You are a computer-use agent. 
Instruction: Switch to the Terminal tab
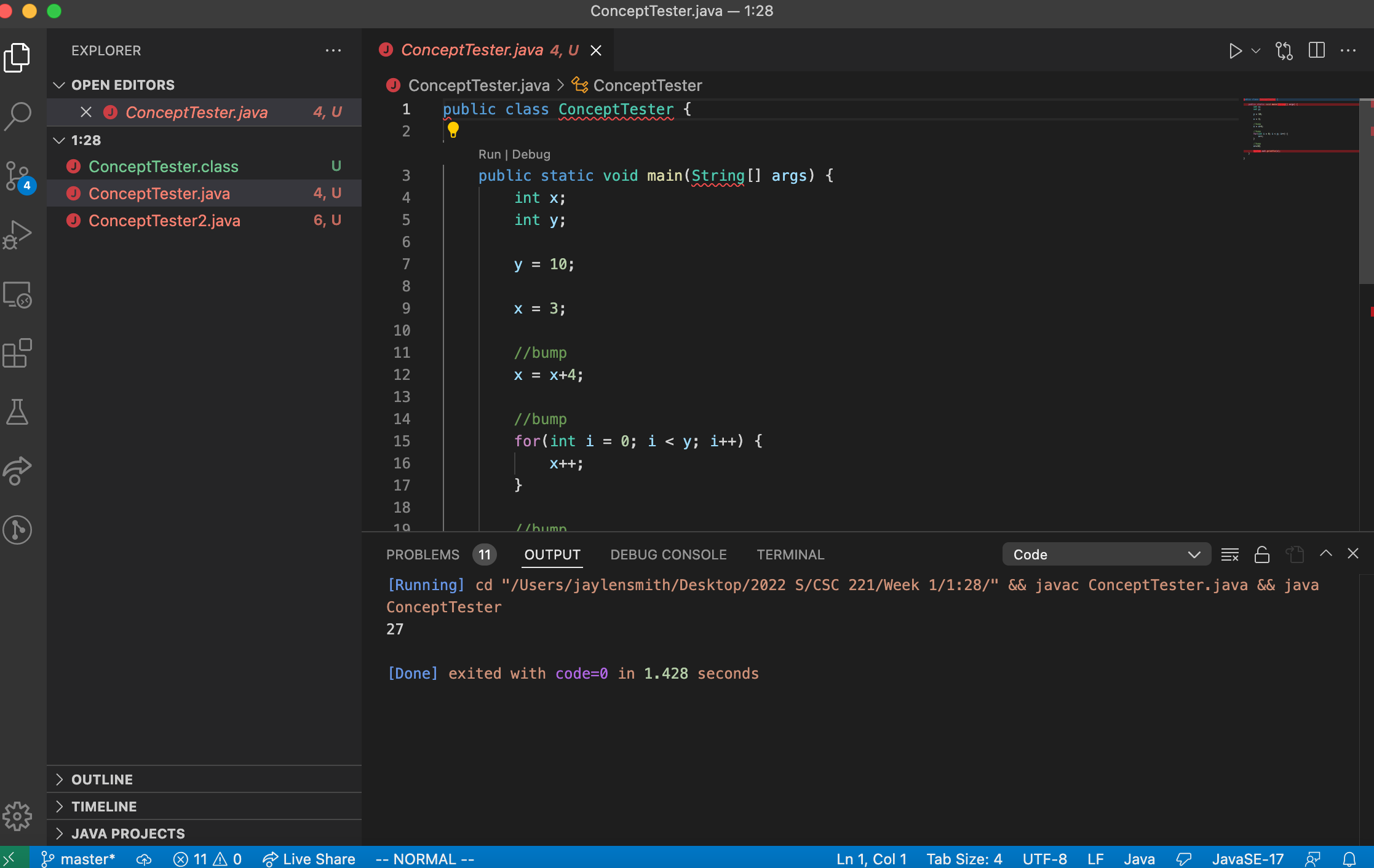(x=790, y=554)
